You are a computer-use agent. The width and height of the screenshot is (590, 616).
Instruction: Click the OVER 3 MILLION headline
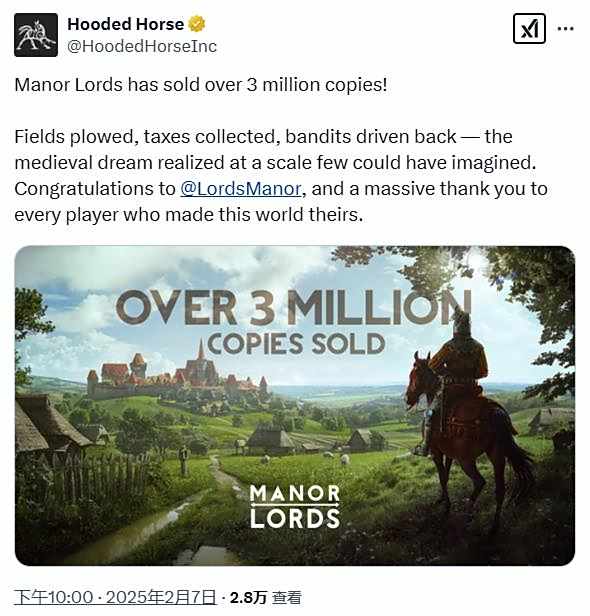pyautogui.click(x=294, y=307)
